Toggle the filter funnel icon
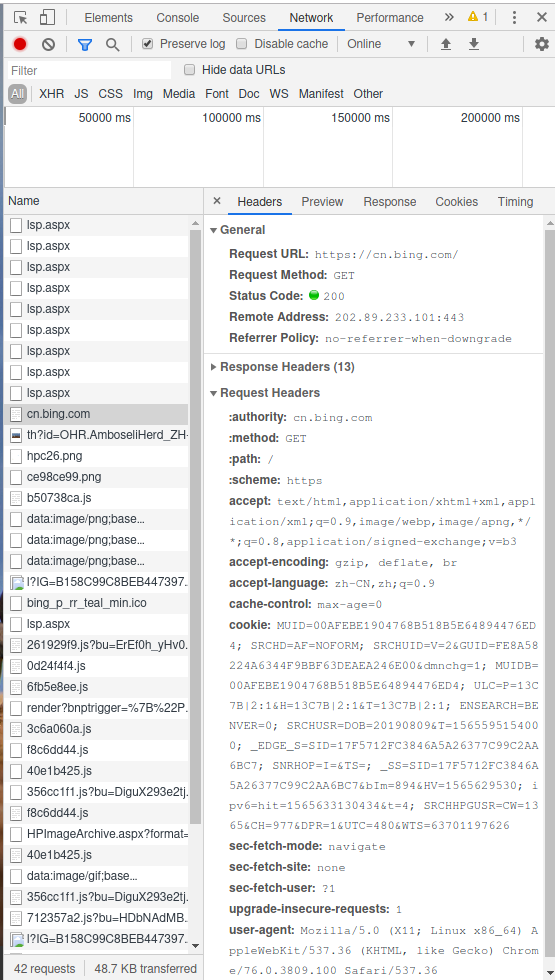Image resolution: width=555 pixels, height=980 pixels. 84,44
